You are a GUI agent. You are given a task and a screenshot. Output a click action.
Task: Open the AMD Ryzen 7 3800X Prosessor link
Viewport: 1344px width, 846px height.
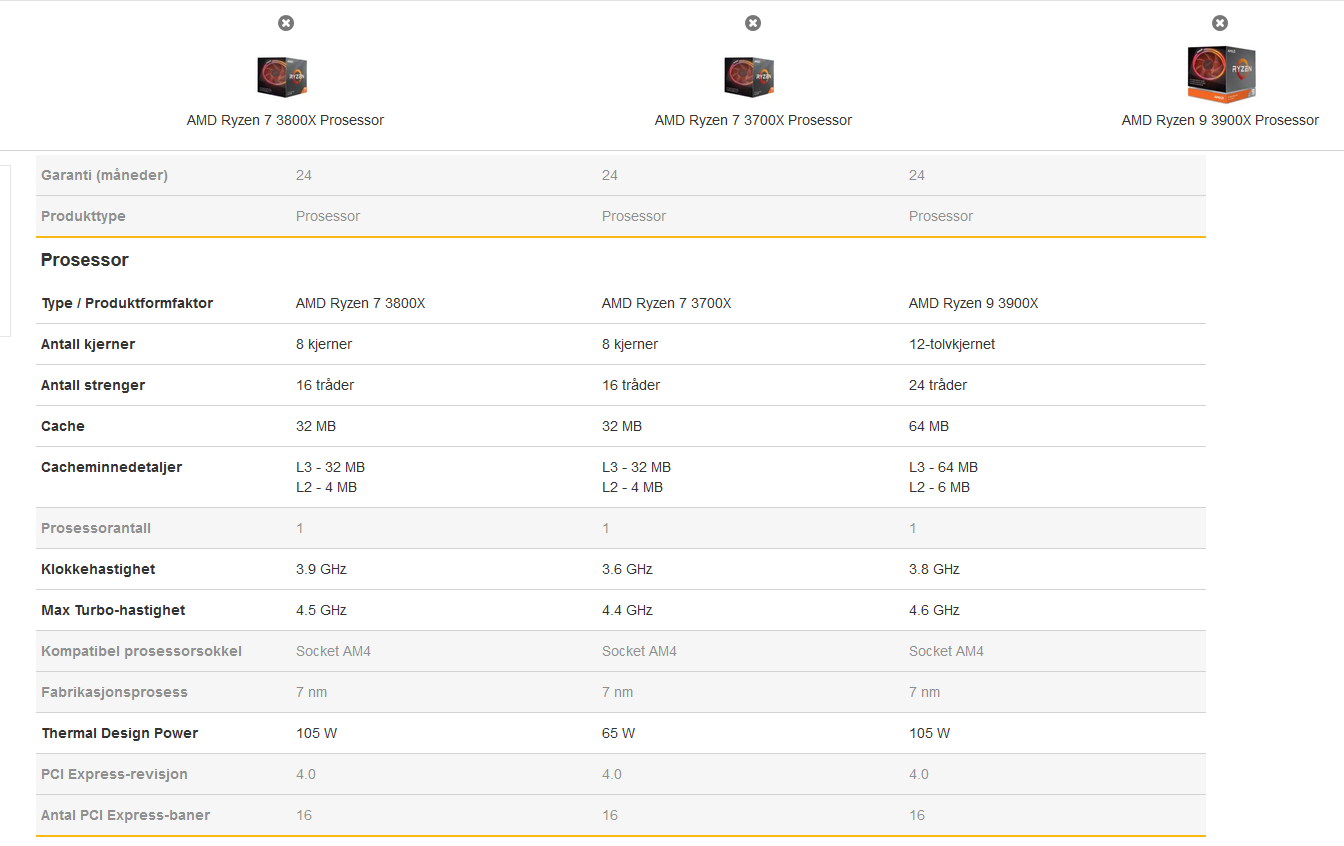[x=285, y=120]
